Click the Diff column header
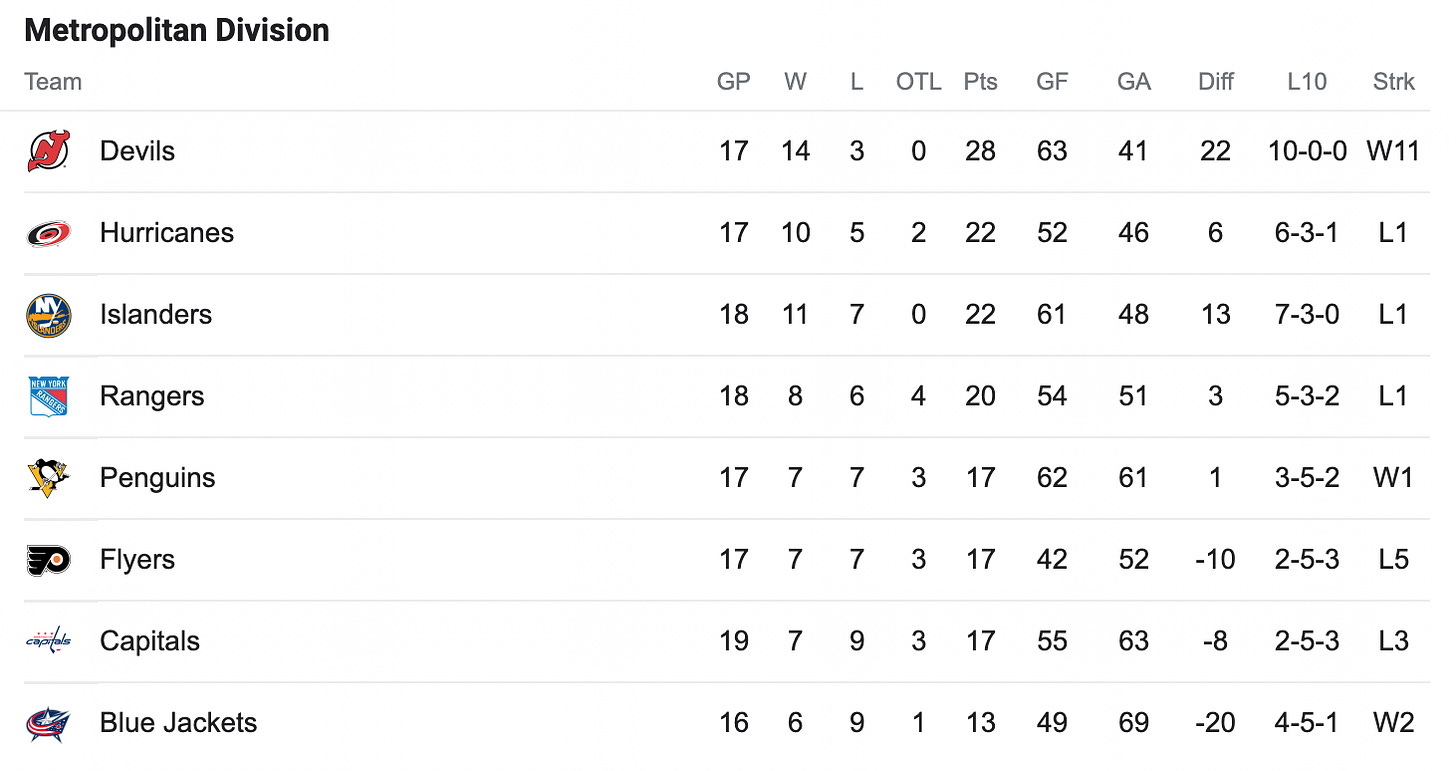This screenshot has height=771, width=1456. point(1216,82)
